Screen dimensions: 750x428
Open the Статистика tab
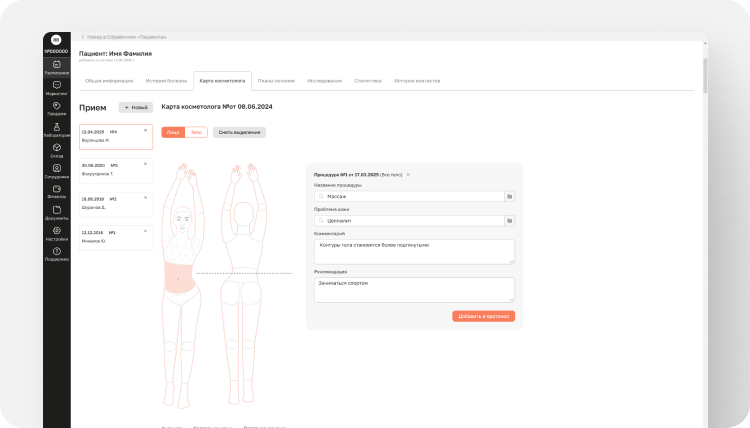tap(368, 81)
